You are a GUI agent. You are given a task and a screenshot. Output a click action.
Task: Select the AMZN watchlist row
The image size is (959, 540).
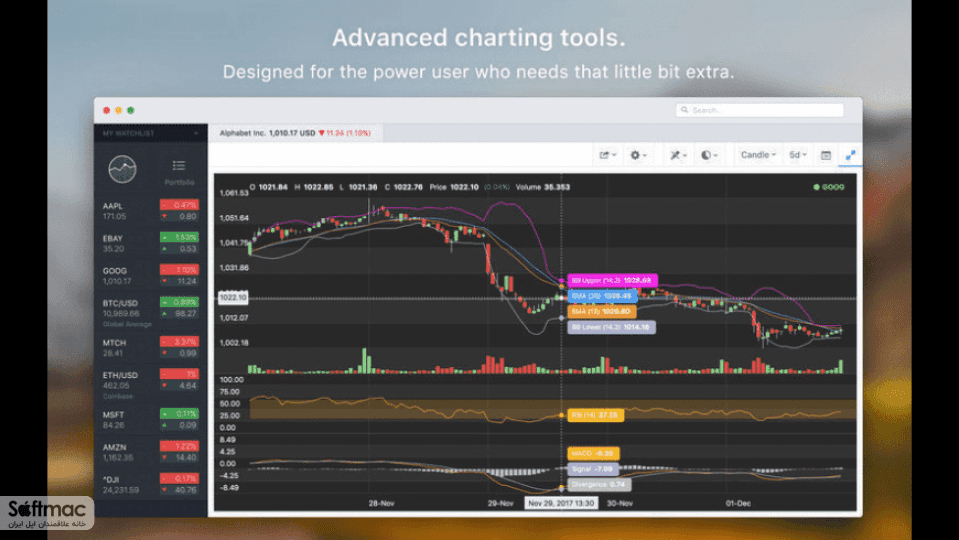150,452
